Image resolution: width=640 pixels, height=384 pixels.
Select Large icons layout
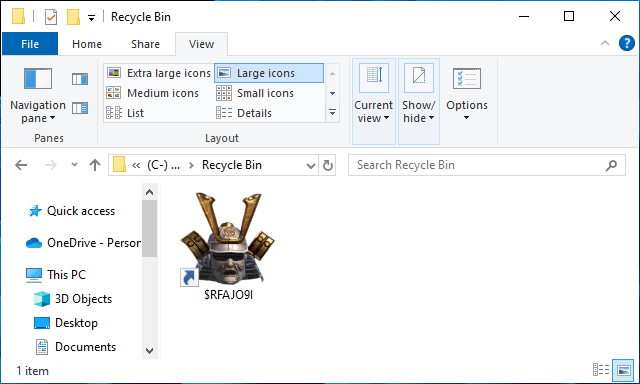(269, 73)
